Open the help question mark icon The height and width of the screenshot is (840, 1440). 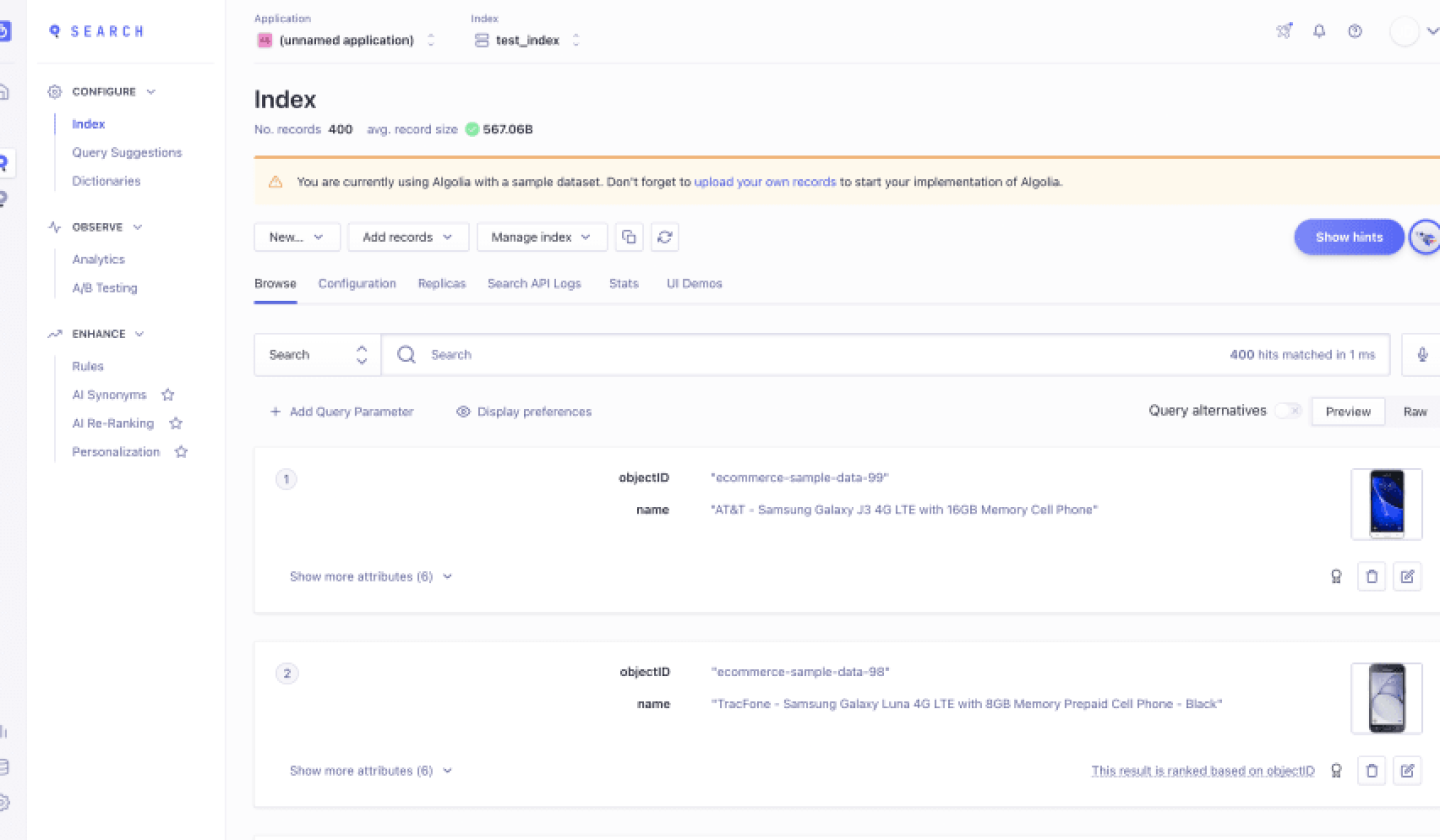[1355, 31]
